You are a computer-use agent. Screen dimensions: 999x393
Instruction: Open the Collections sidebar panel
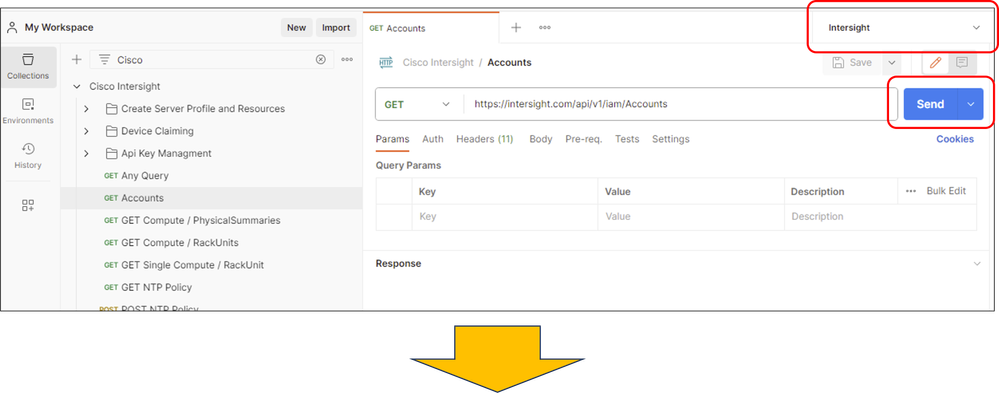28,67
